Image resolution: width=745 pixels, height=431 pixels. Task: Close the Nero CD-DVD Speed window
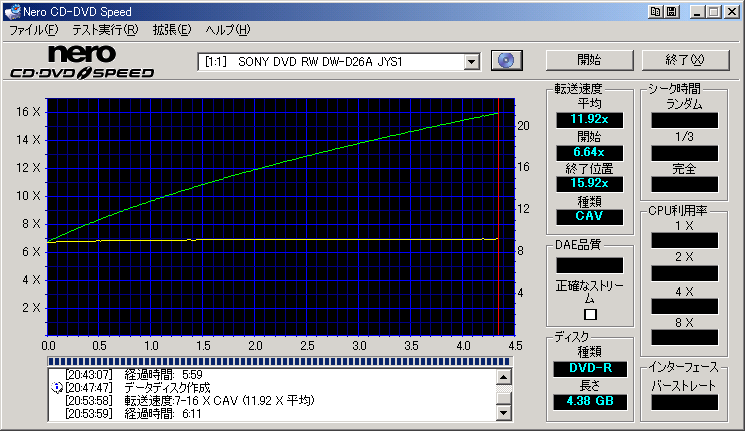(732, 12)
